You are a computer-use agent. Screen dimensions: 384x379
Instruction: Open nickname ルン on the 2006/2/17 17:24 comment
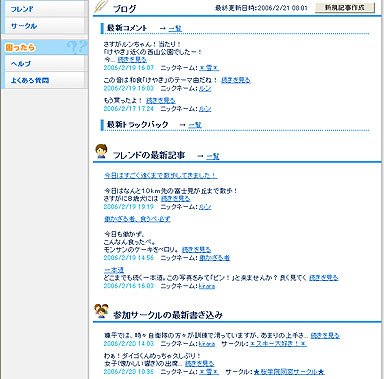pos(205,109)
